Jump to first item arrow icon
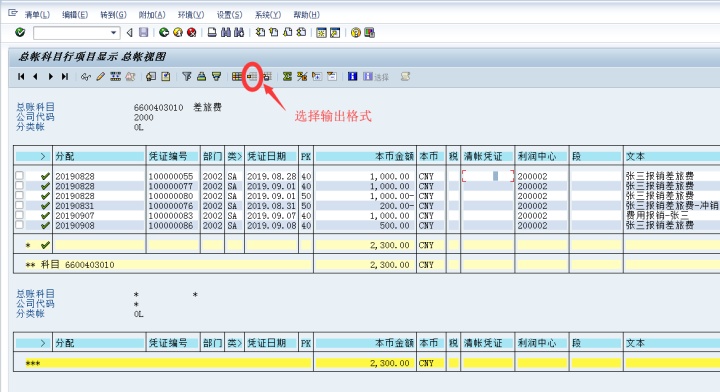Image resolution: width=720 pixels, height=392 pixels. click(x=21, y=77)
